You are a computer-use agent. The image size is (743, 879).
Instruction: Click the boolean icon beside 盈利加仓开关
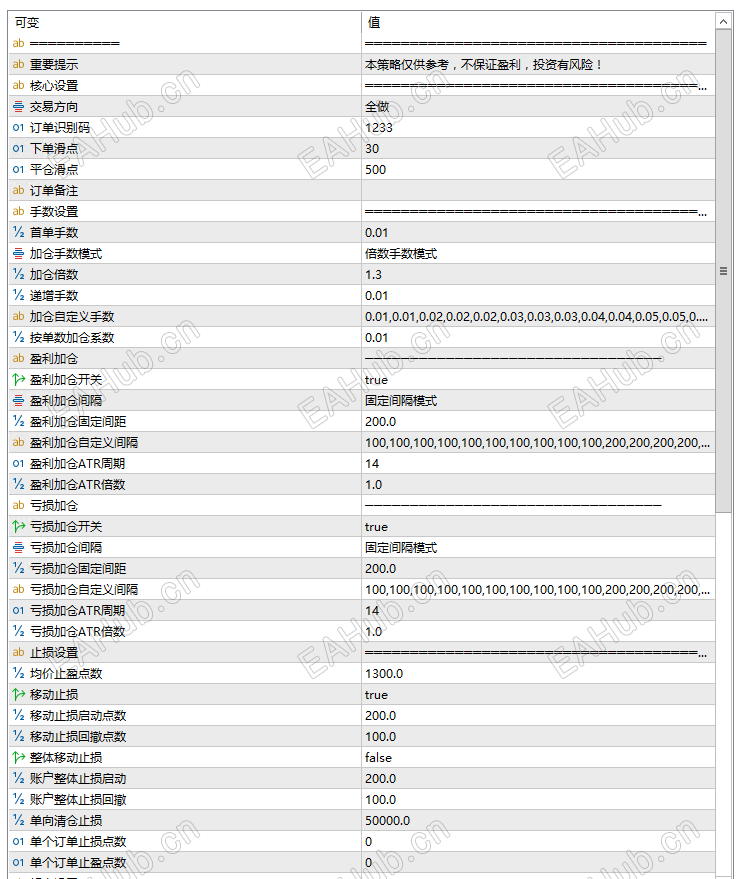(x=19, y=380)
